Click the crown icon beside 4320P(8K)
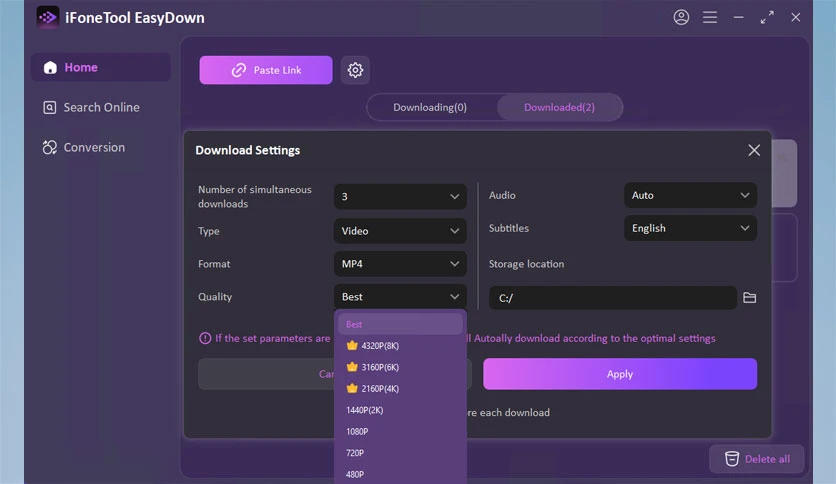836x484 pixels. tap(352, 345)
